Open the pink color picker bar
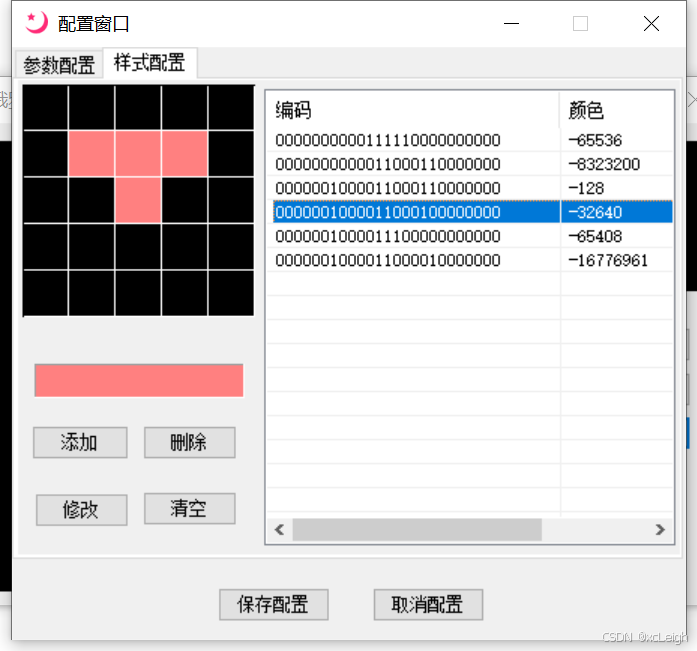The height and width of the screenshot is (651, 697). [x=139, y=380]
